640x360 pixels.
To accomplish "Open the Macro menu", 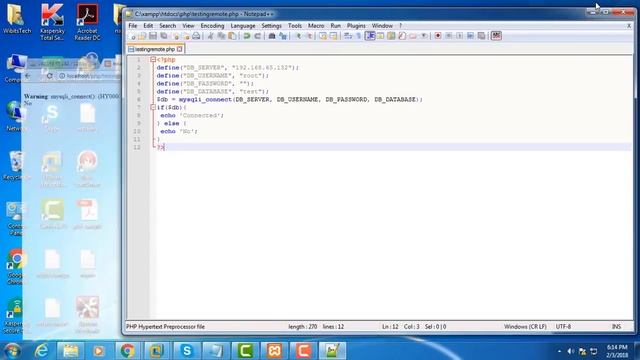I will (316, 25).
